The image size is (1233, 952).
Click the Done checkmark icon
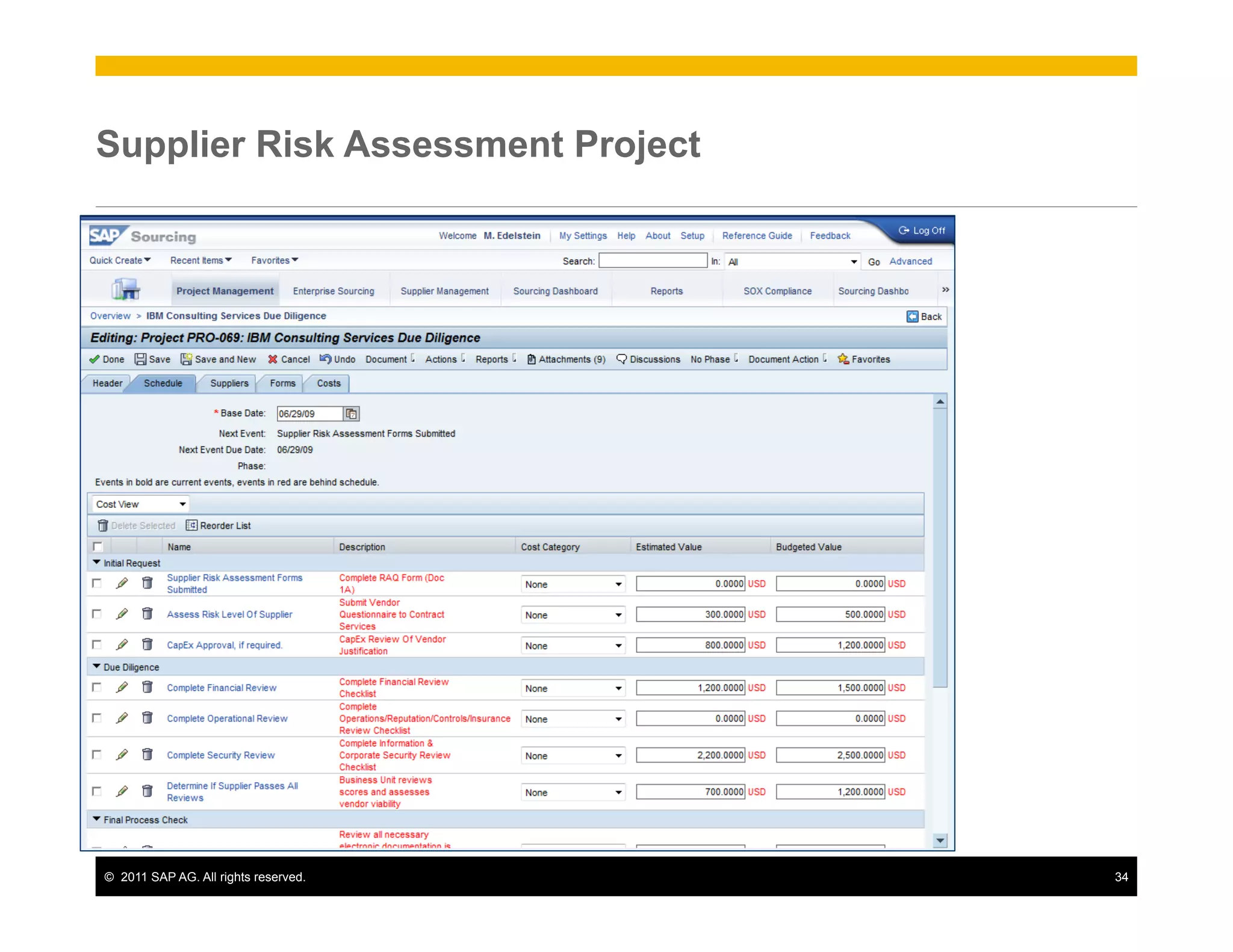pos(95,359)
